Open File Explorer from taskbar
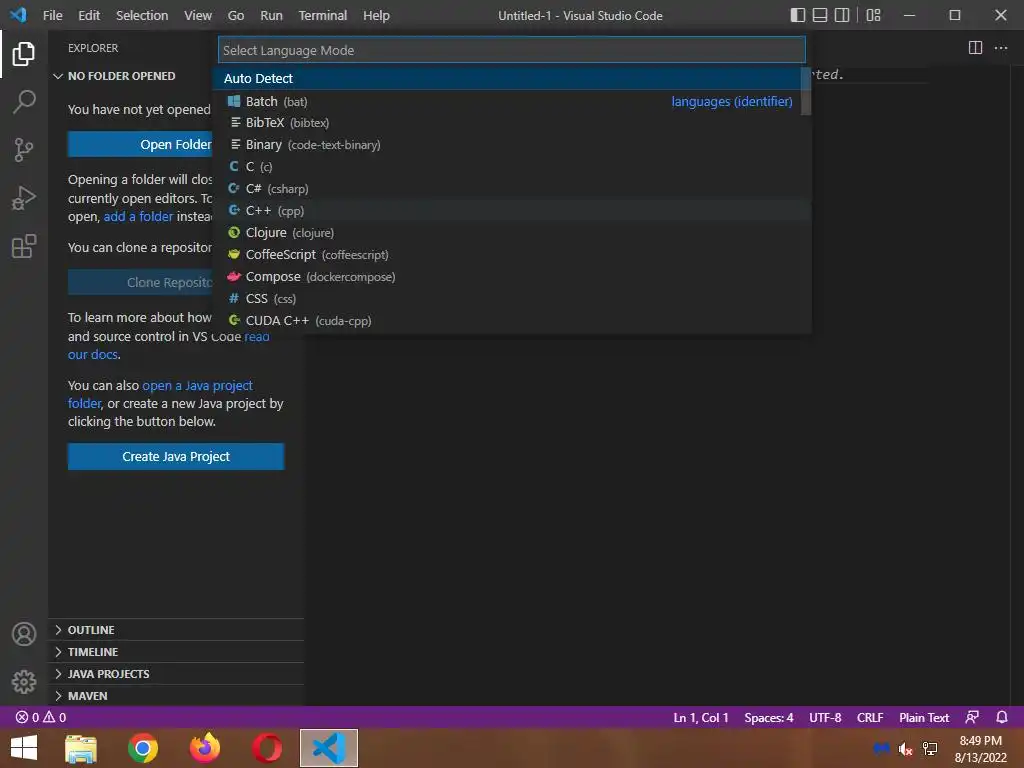 point(81,748)
